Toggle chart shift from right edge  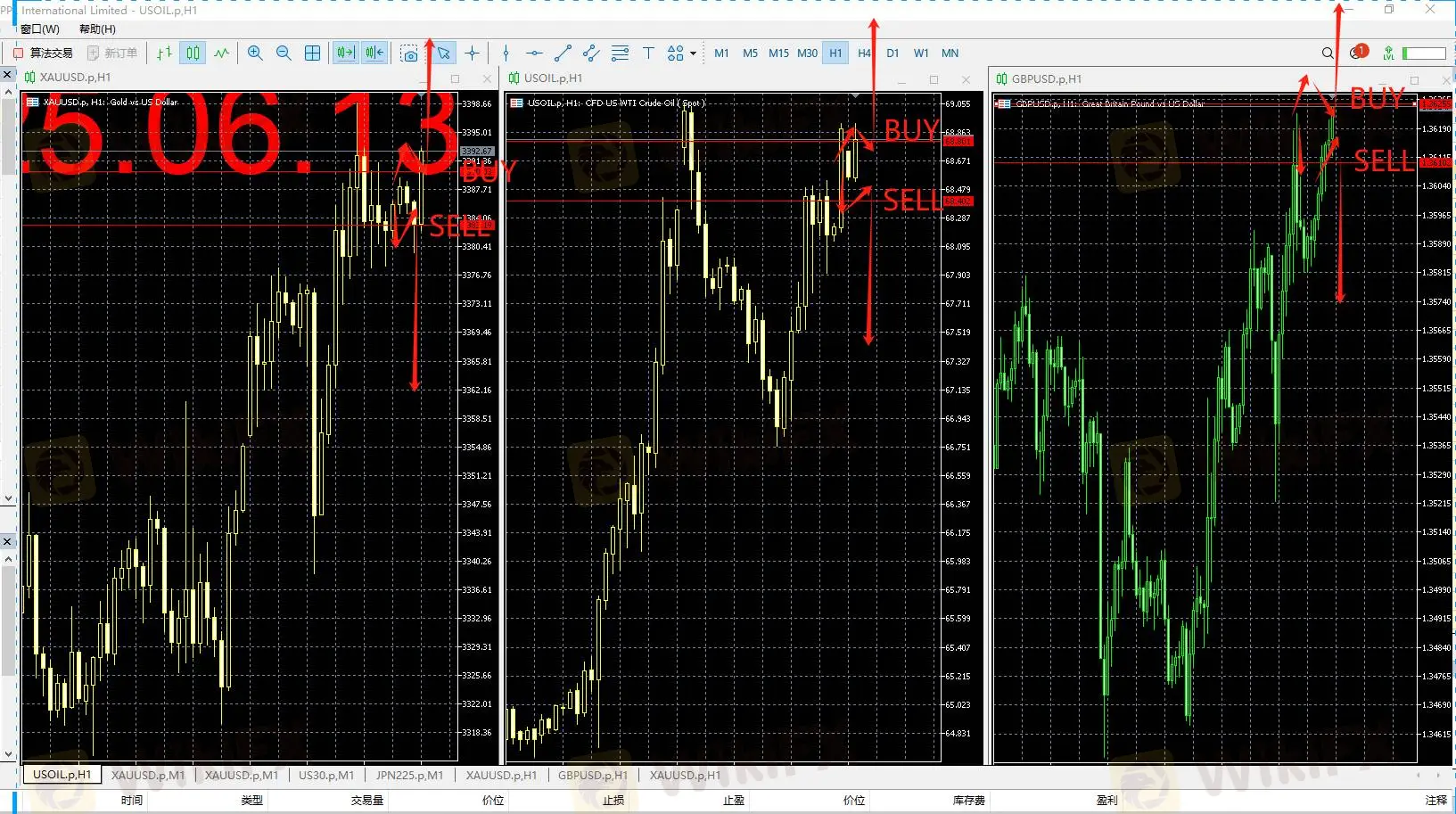pyautogui.click(x=374, y=53)
